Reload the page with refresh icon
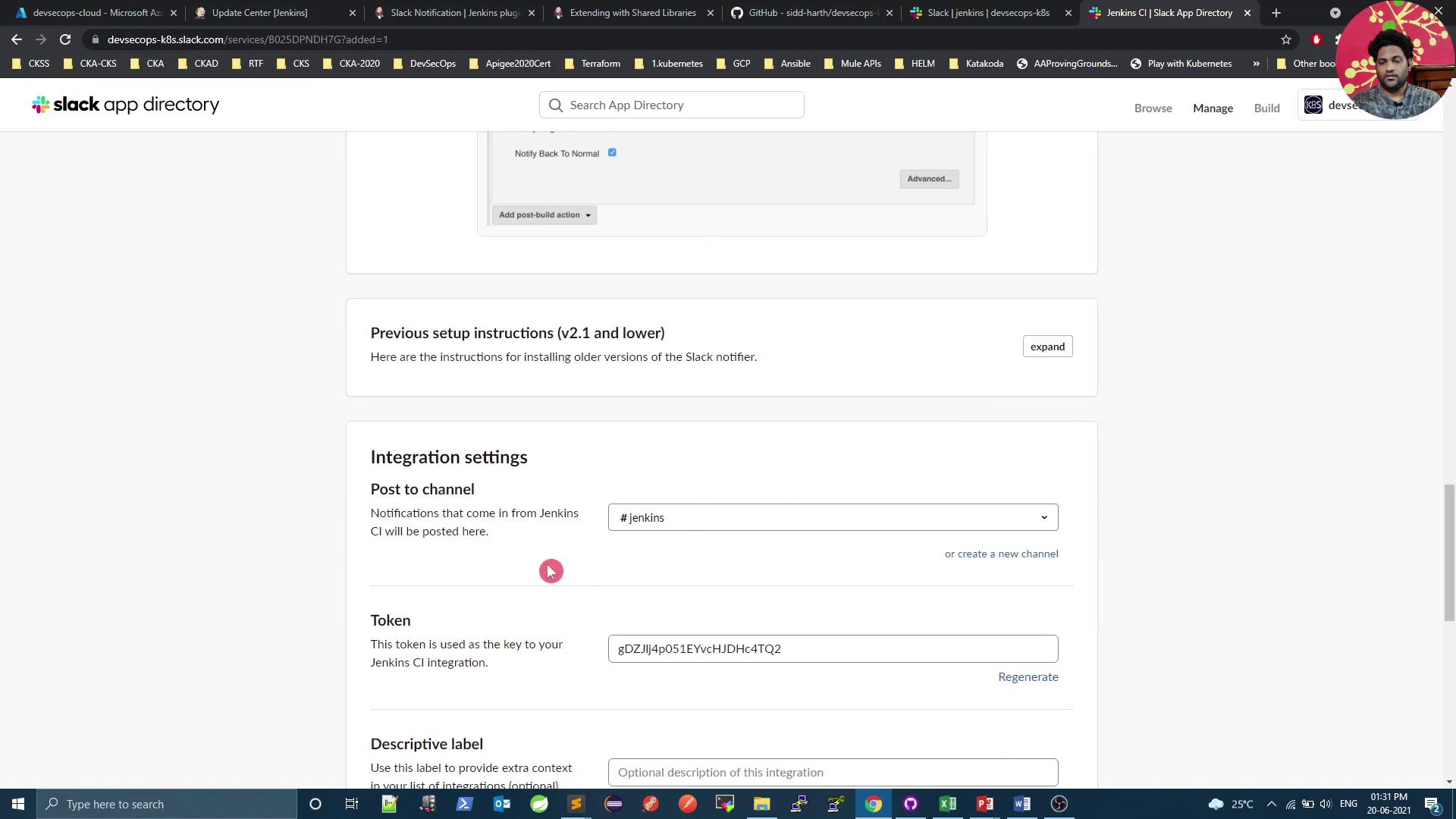Image resolution: width=1456 pixels, height=819 pixels. click(65, 39)
